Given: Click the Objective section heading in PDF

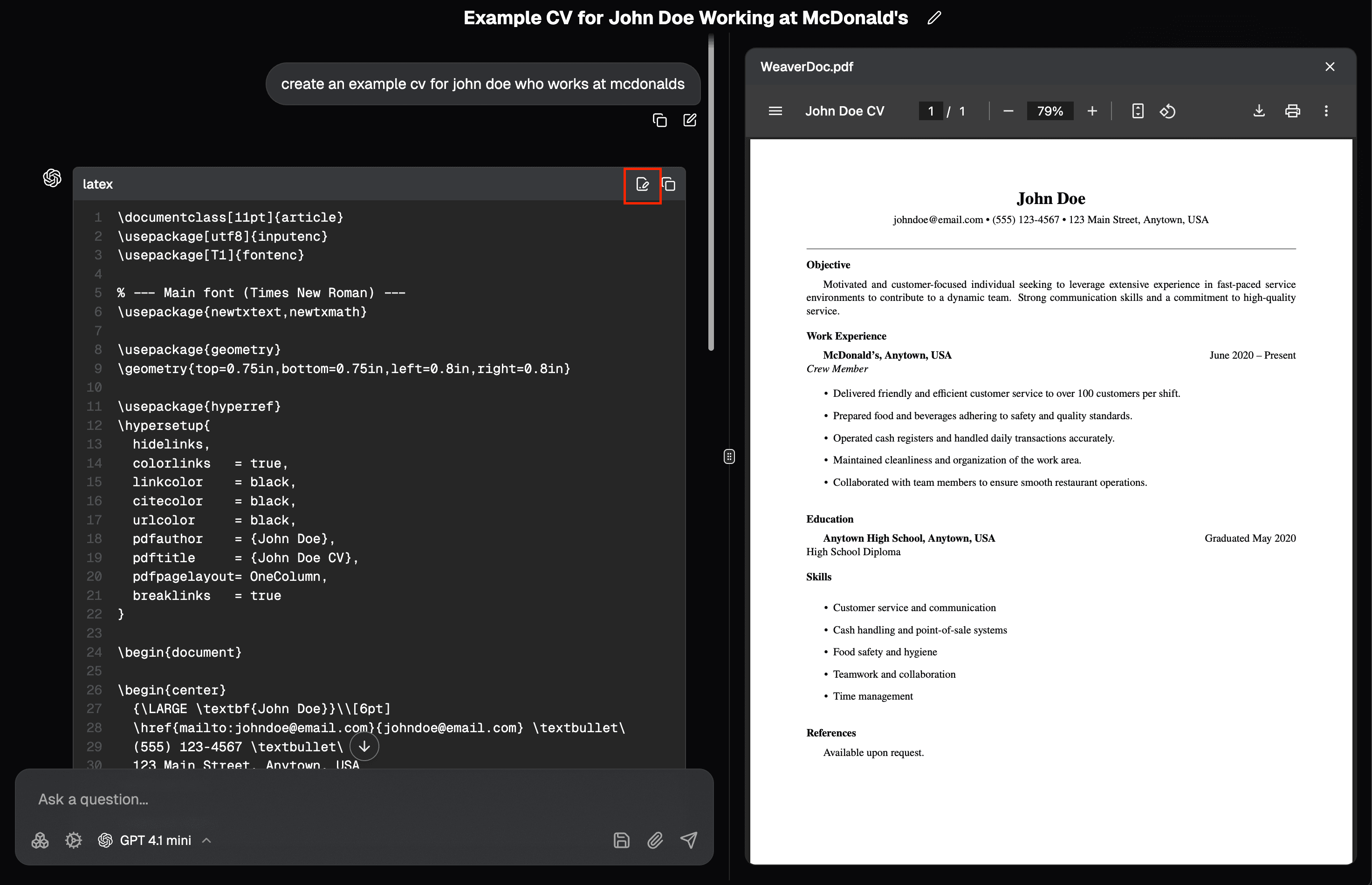Looking at the screenshot, I should tap(828, 265).
